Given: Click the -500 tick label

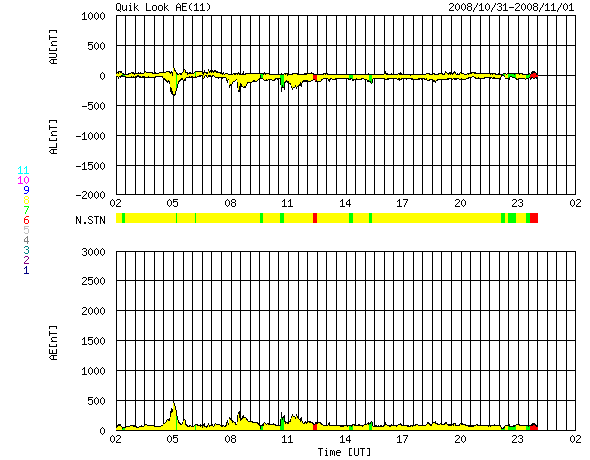Looking at the screenshot, I should point(94,106).
